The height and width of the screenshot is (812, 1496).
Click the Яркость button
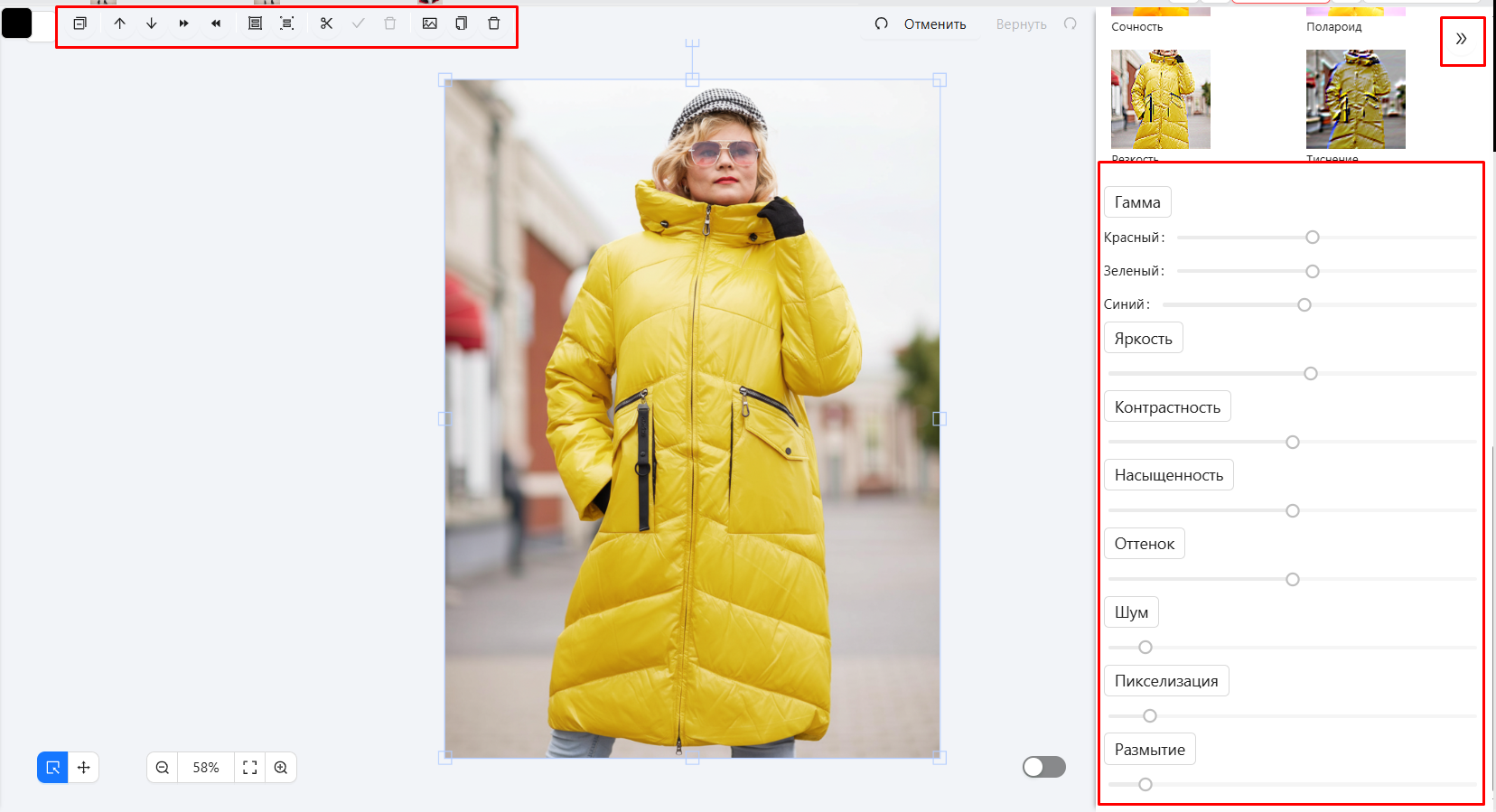(x=1143, y=339)
